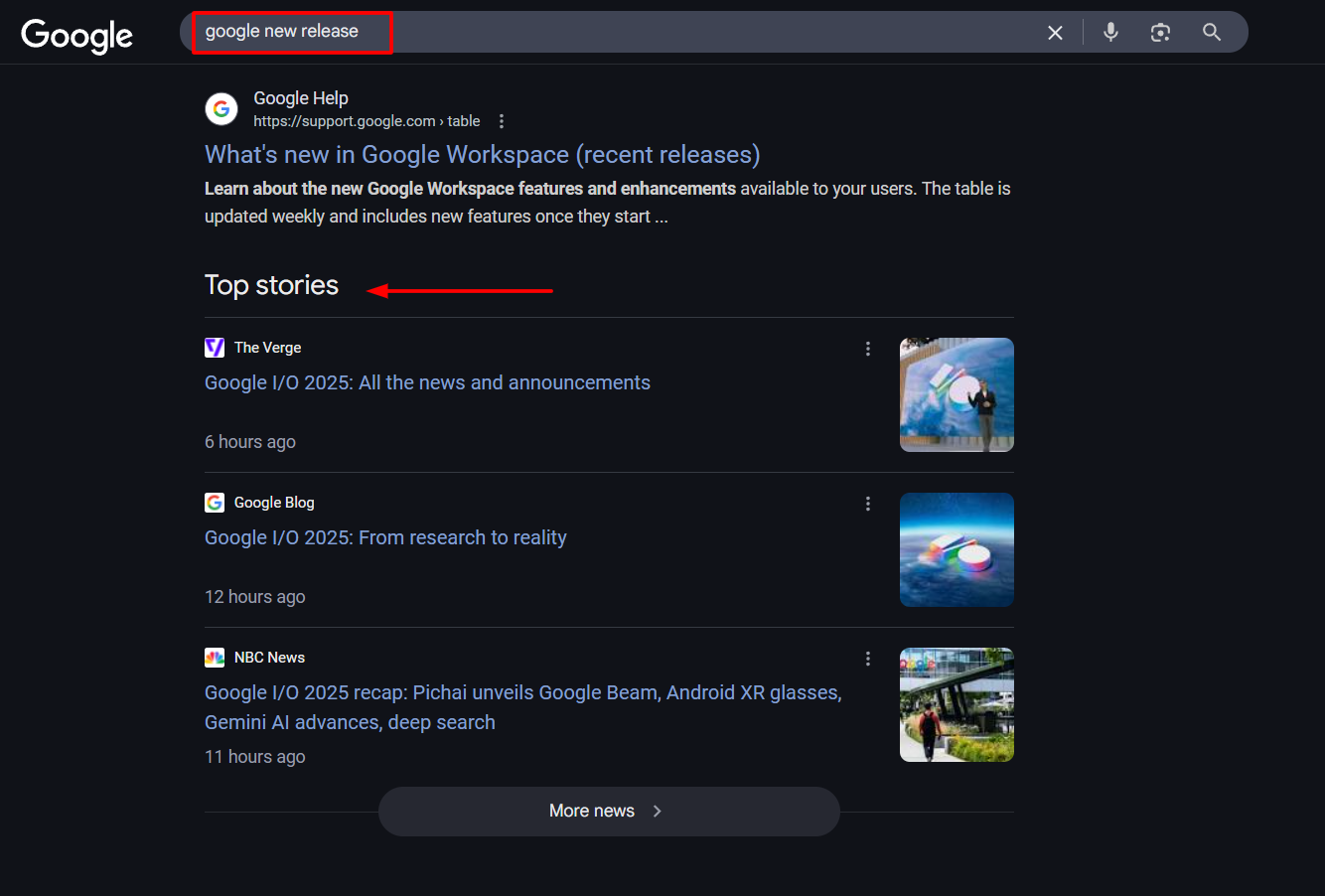1325x896 pixels.
Task: Click NBC News story thumbnail
Action: pyautogui.click(x=957, y=704)
